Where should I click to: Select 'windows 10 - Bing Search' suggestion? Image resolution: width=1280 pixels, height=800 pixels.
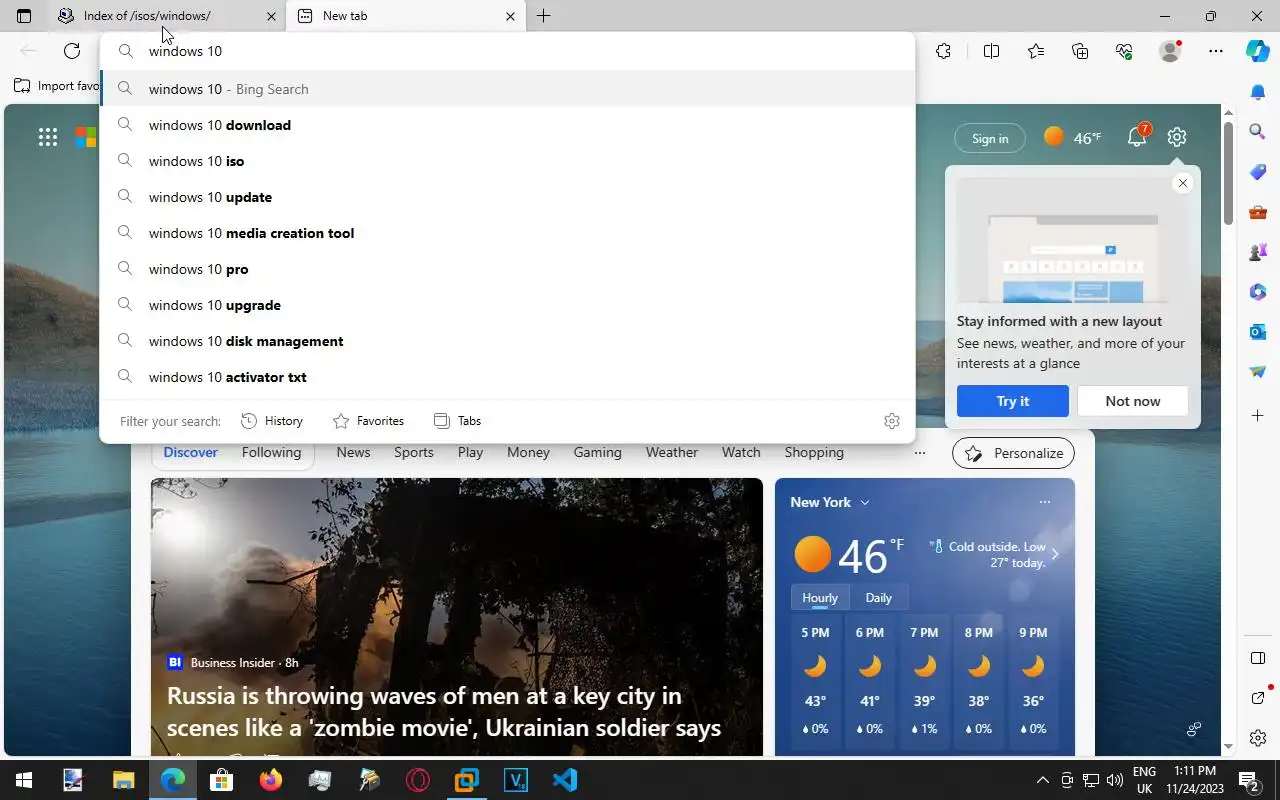tap(507, 89)
